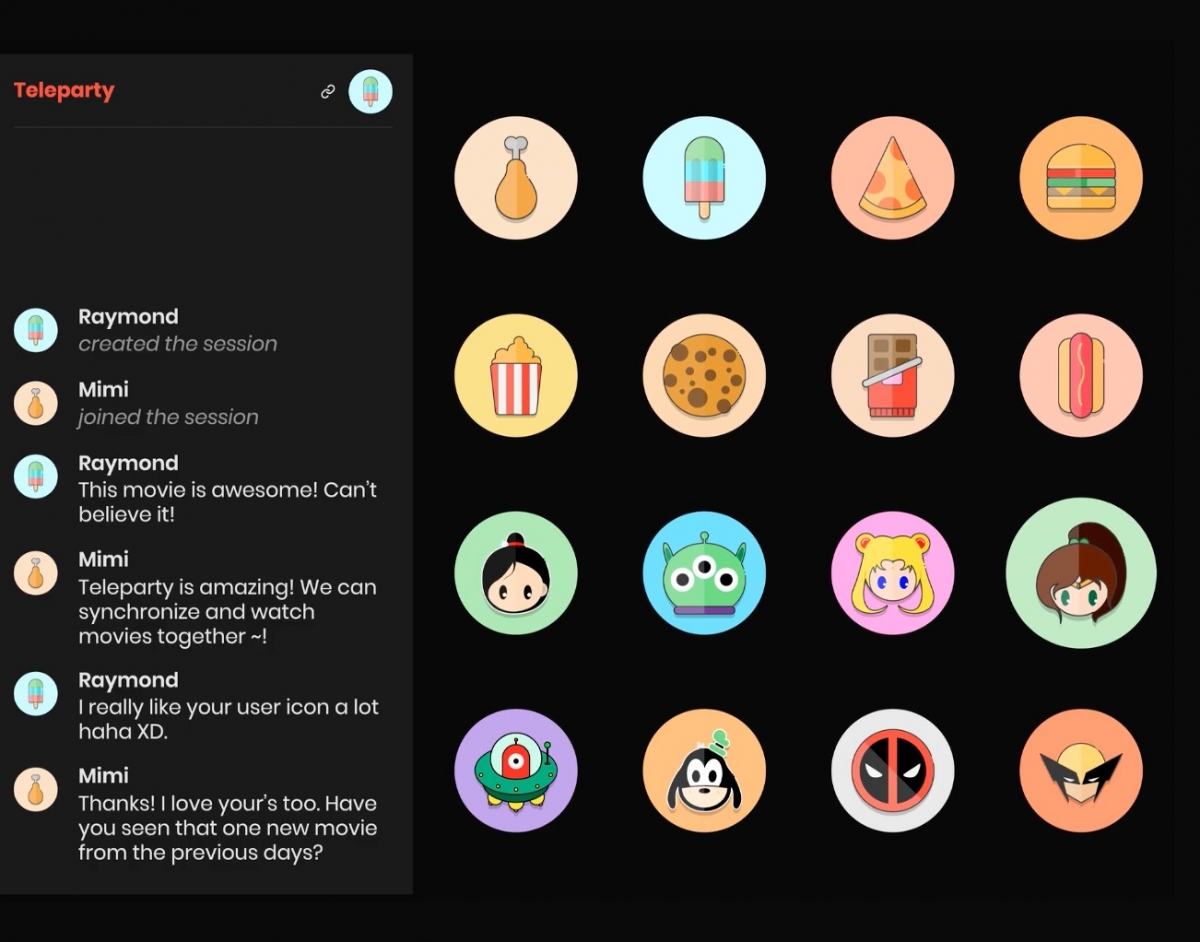Pick the chocolate chip cookie avatar

(704, 376)
